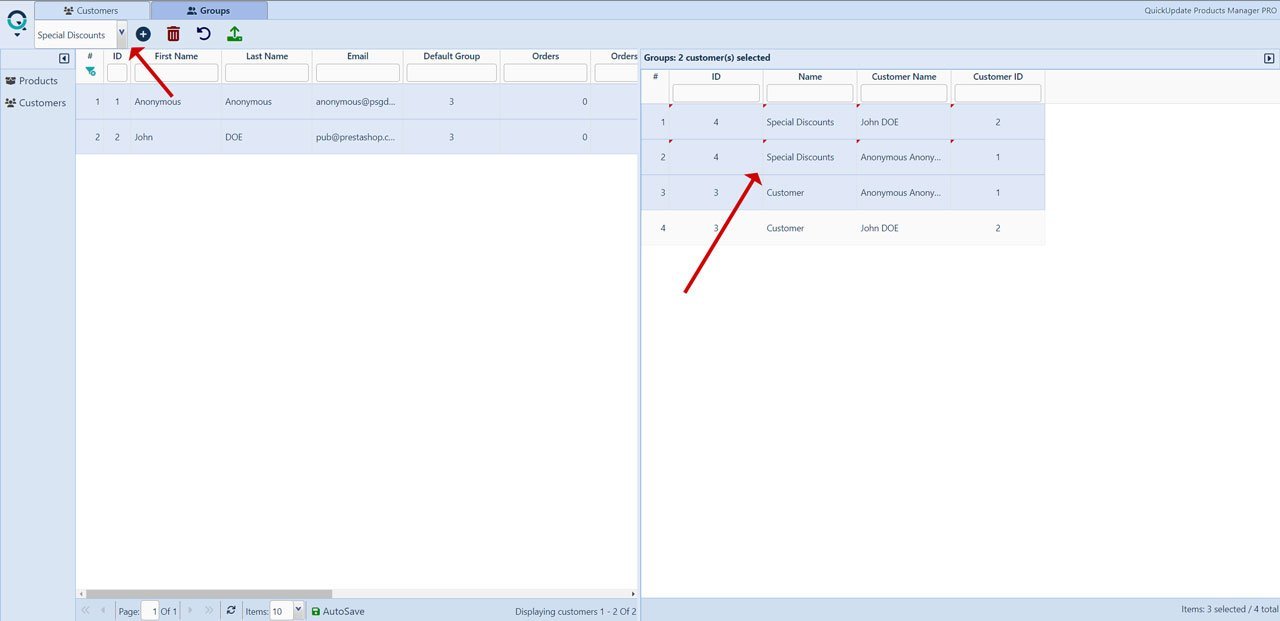Image resolution: width=1280 pixels, height=621 pixels.
Task: Switch to the Groups tab
Action: tap(209, 10)
